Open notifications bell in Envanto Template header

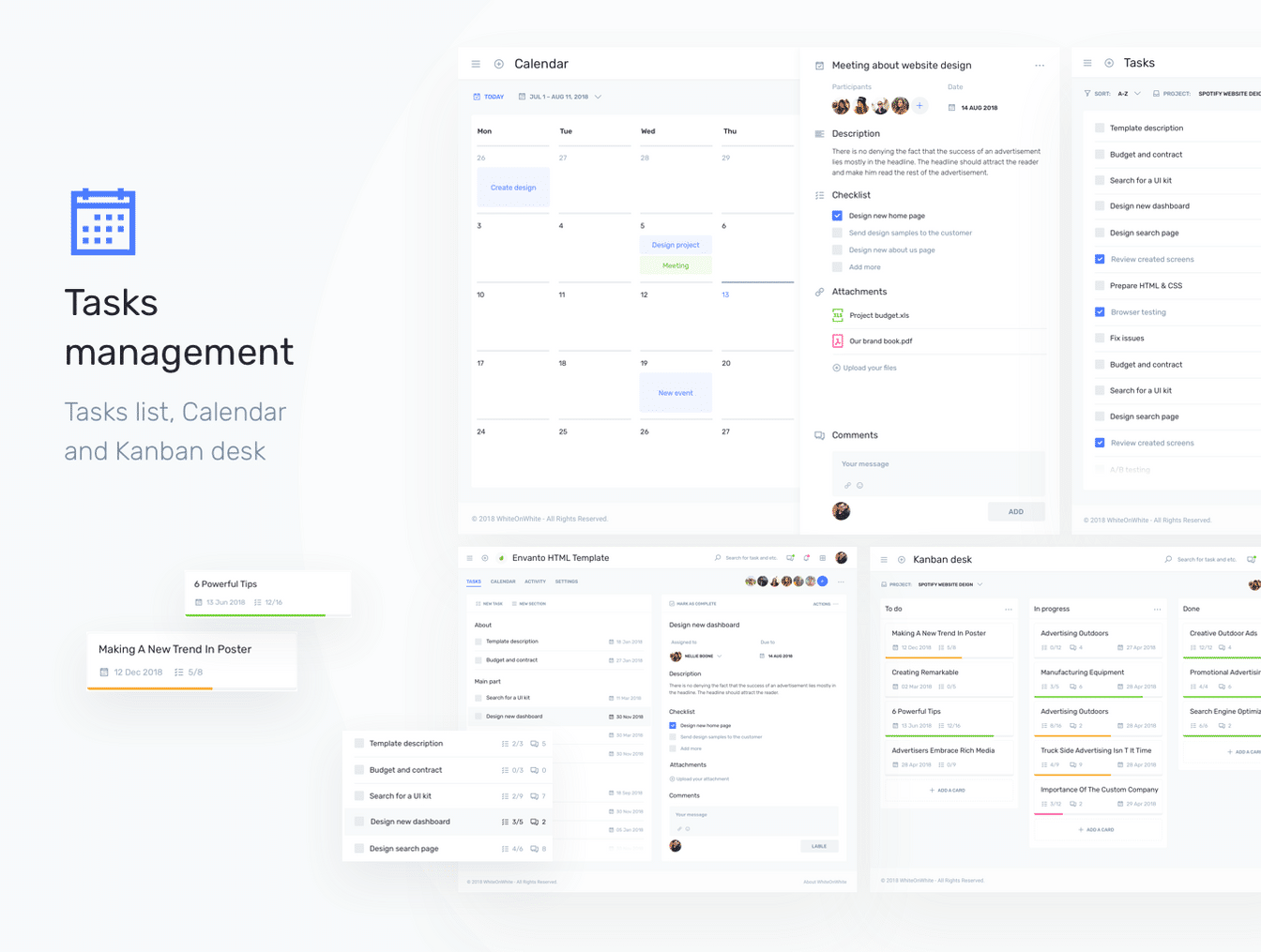807,558
